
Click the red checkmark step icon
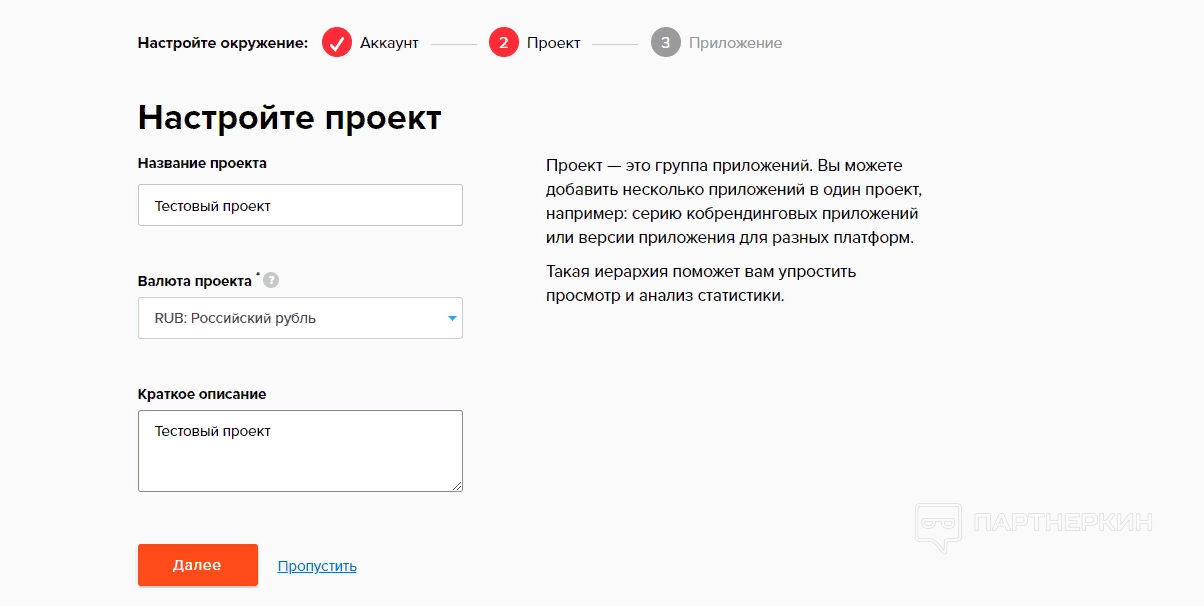click(x=337, y=43)
